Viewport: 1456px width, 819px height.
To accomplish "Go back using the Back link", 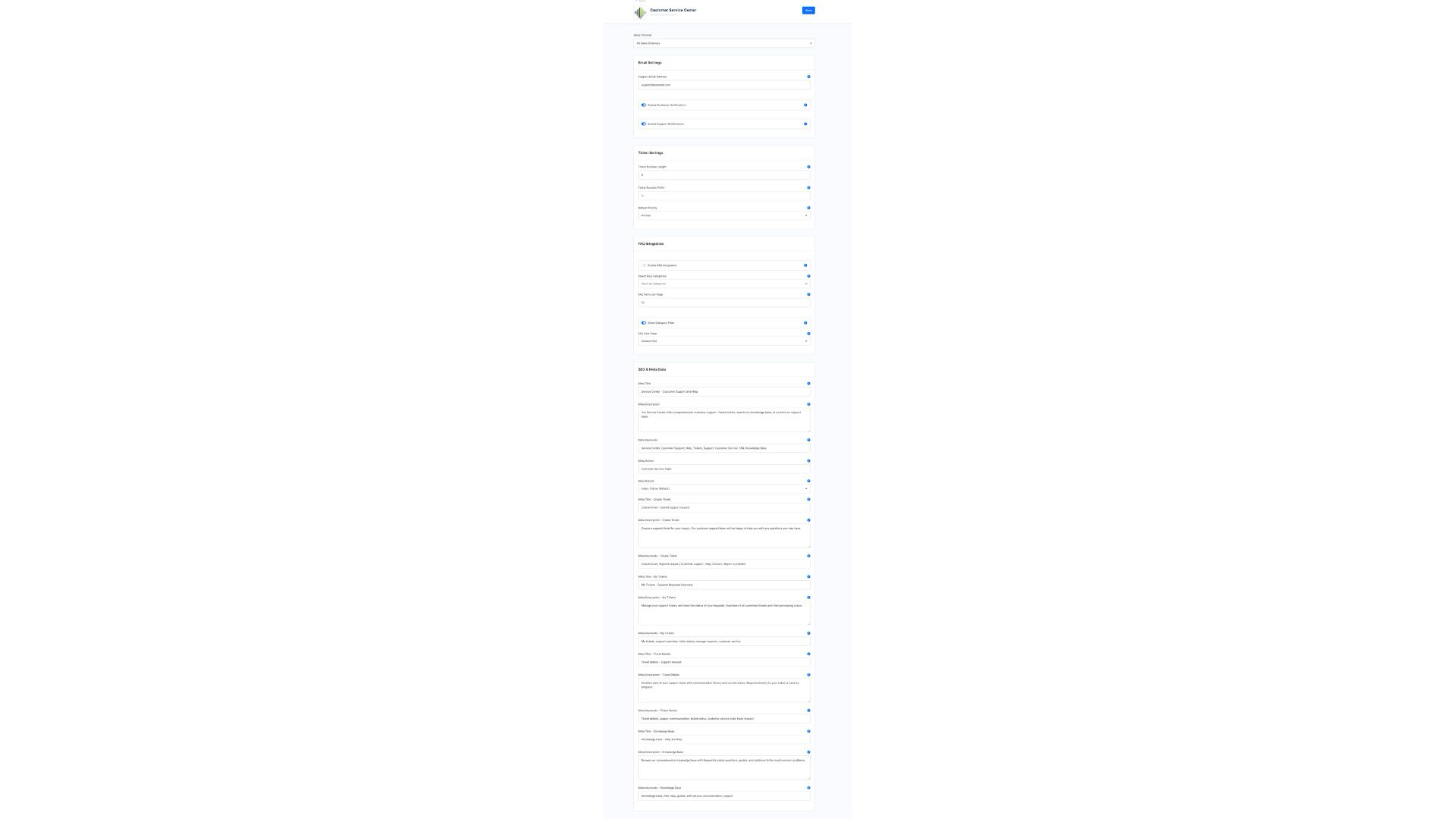I will pyautogui.click(x=641, y=1).
